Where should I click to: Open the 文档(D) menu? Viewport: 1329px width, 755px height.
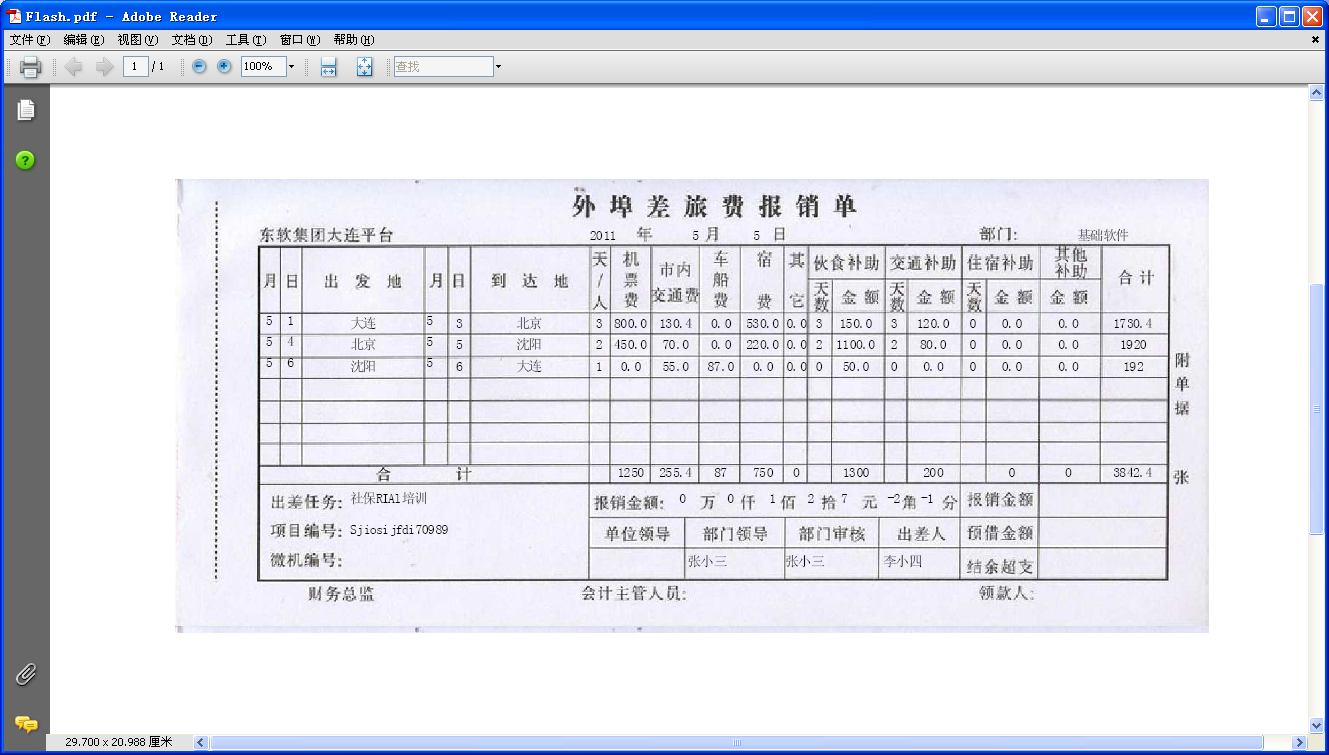click(191, 40)
